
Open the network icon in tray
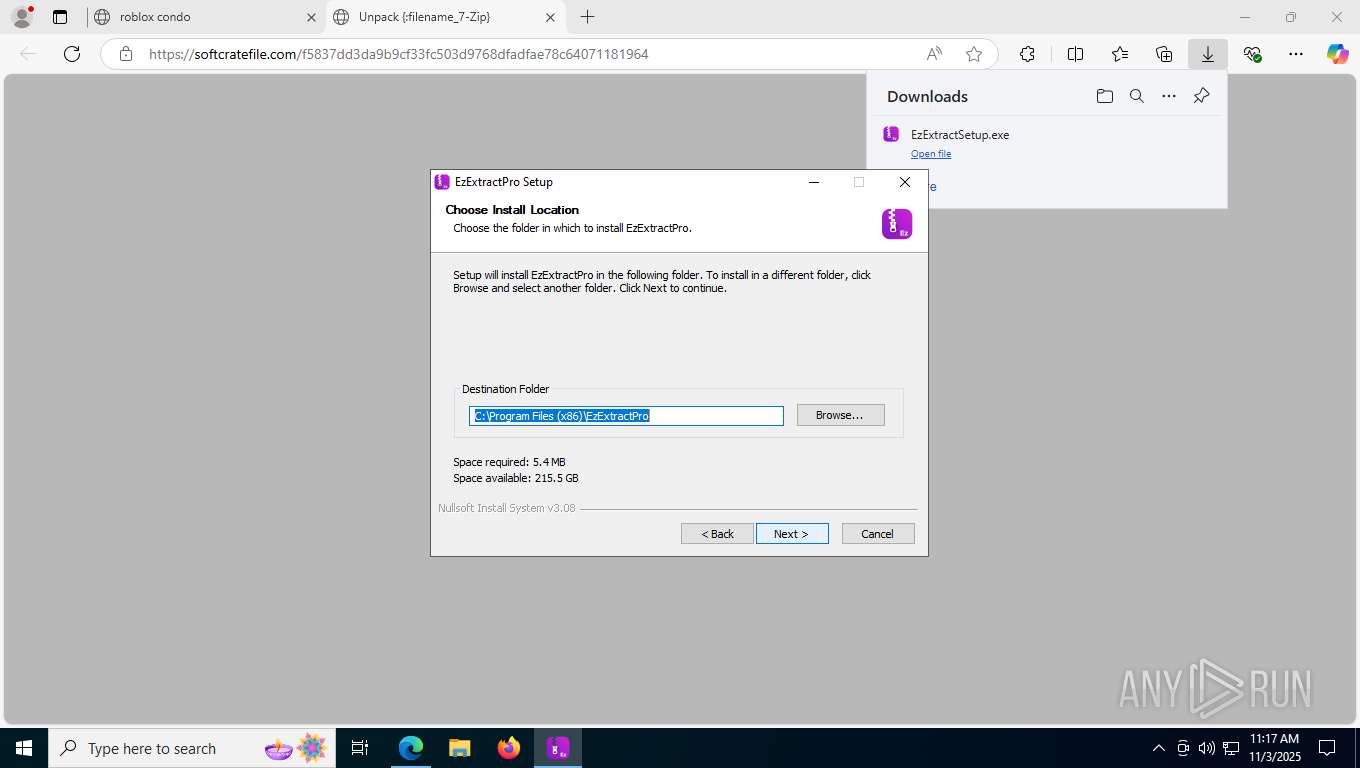1230,748
